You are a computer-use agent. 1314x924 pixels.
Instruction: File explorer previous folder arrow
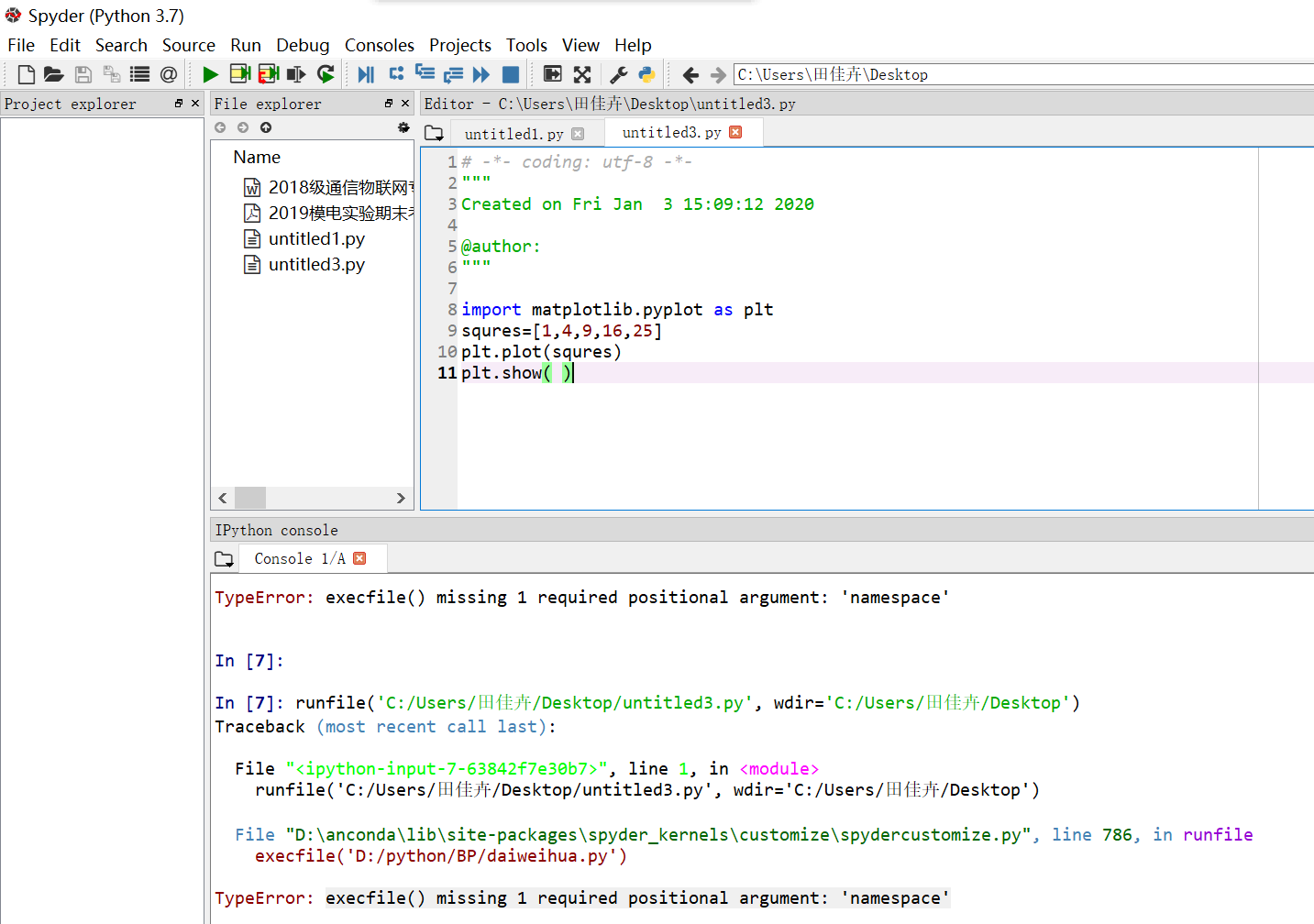220,127
